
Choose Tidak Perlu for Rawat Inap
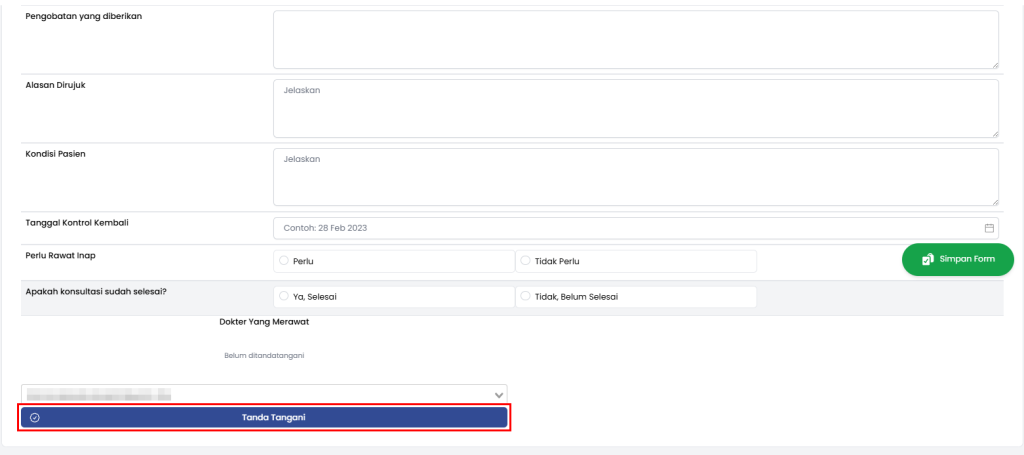[526, 261]
